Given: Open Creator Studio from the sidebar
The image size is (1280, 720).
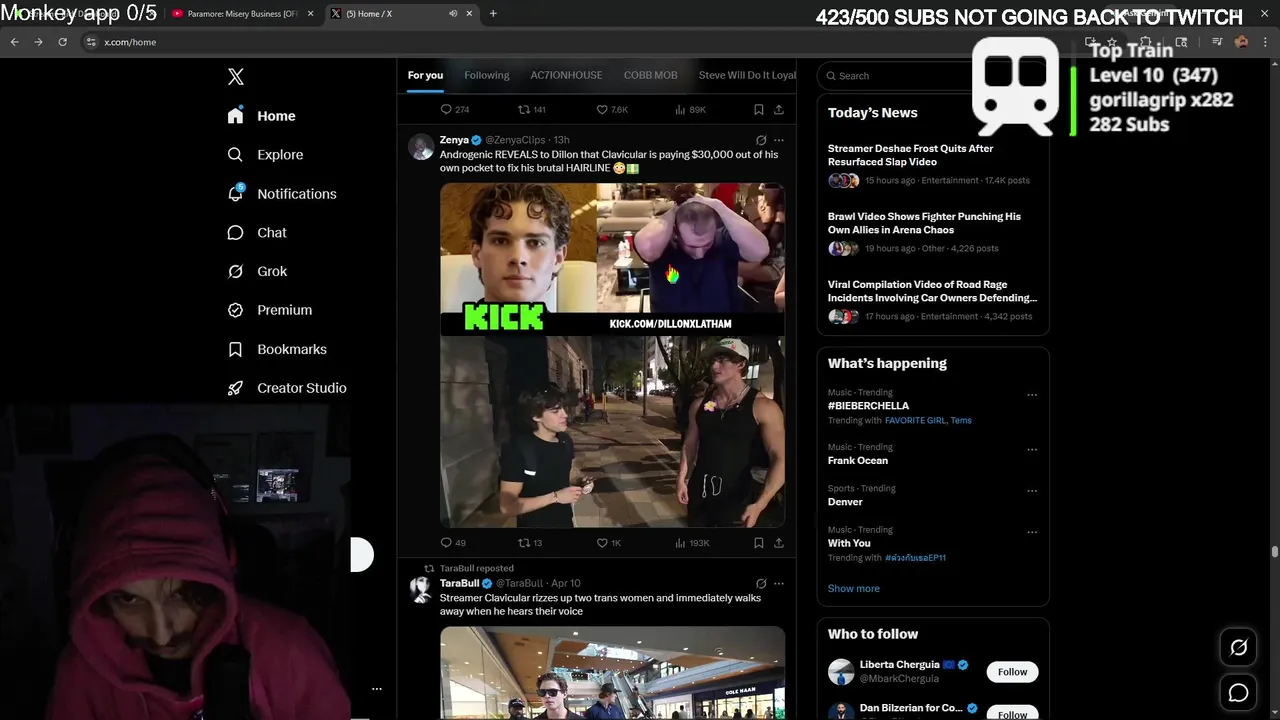Looking at the screenshot, I should [x=287, y=388].
